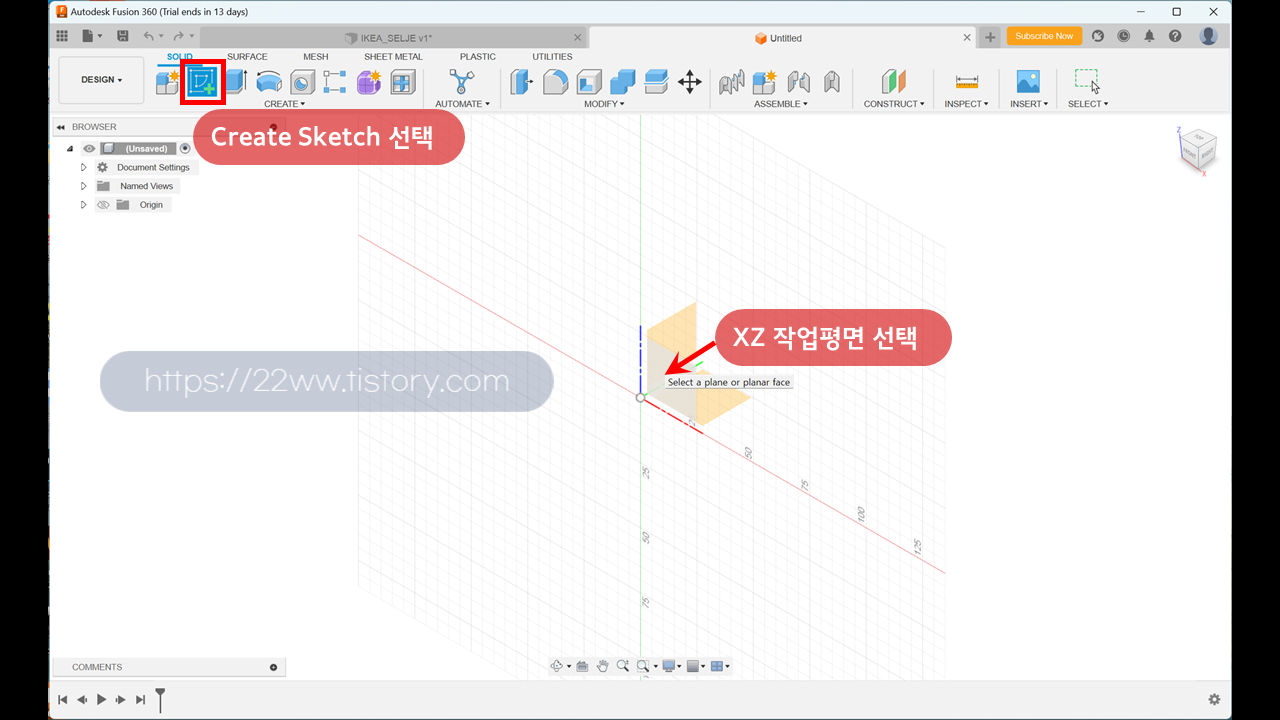Open the CREATE dropdown menu
The height and width of the screenshot is (720, 1280).
[x=285, y=104]
